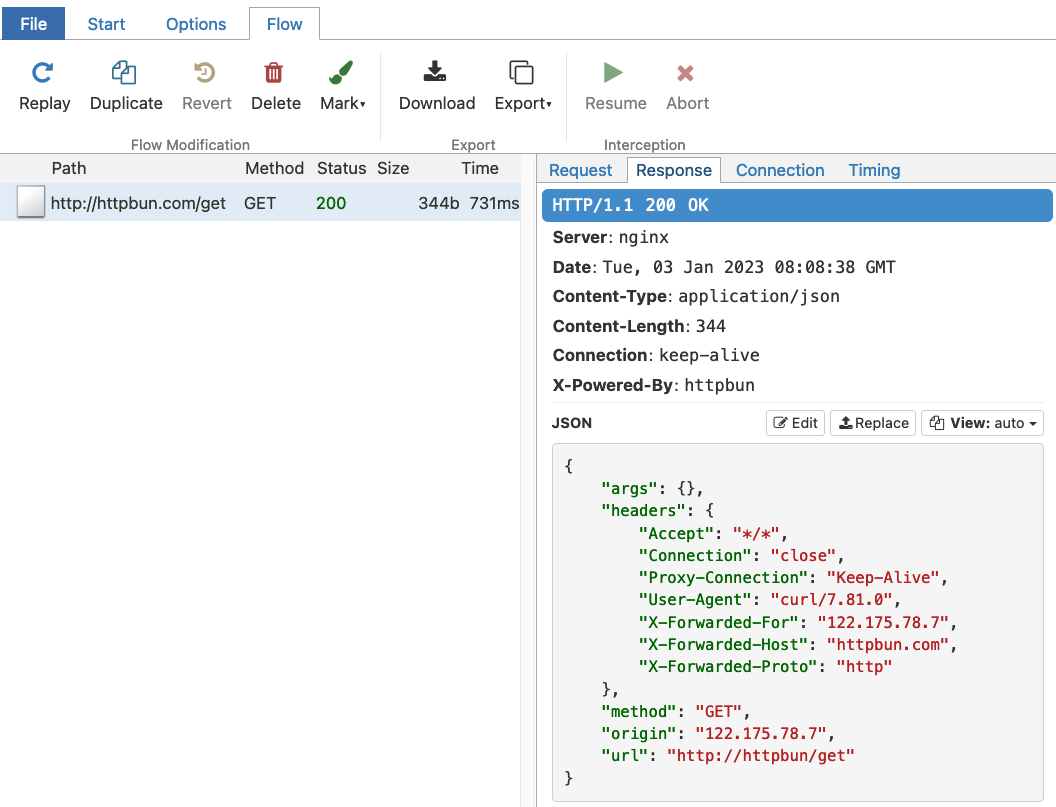Click the Content-Type value application/json
Image resolution: width=1056 pixels, height=807 pixels.
tap(759, 296)
